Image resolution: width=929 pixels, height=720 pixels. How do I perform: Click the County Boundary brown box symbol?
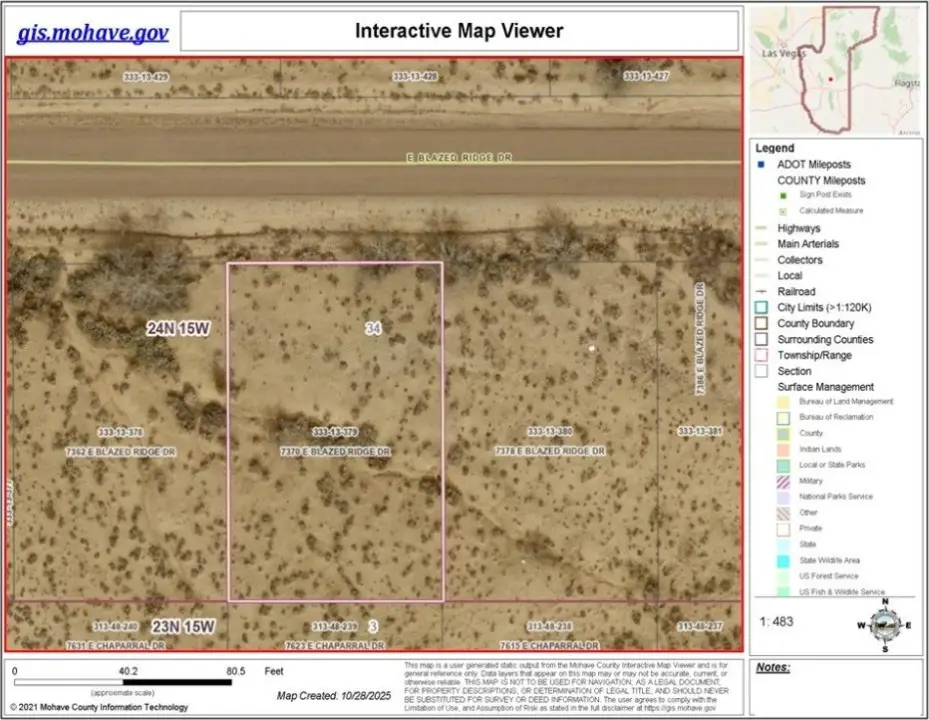coord(761,324)
